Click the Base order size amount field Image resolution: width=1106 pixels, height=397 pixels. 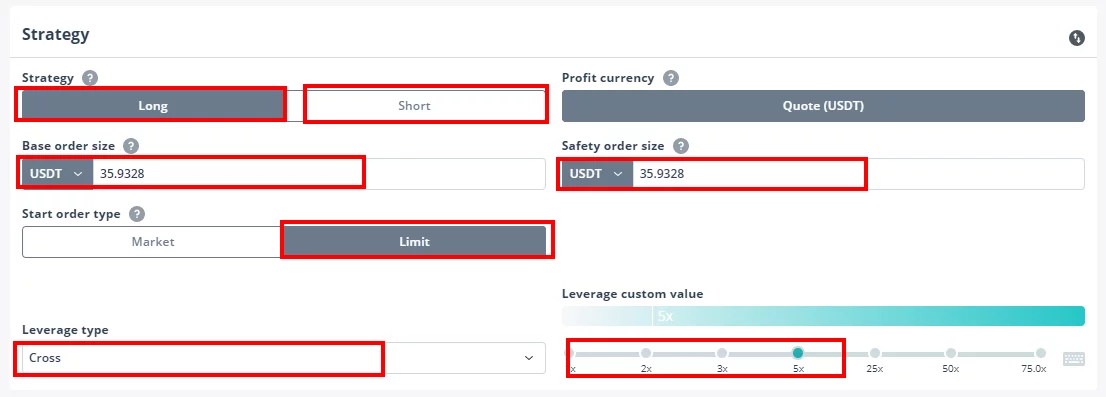319,173
